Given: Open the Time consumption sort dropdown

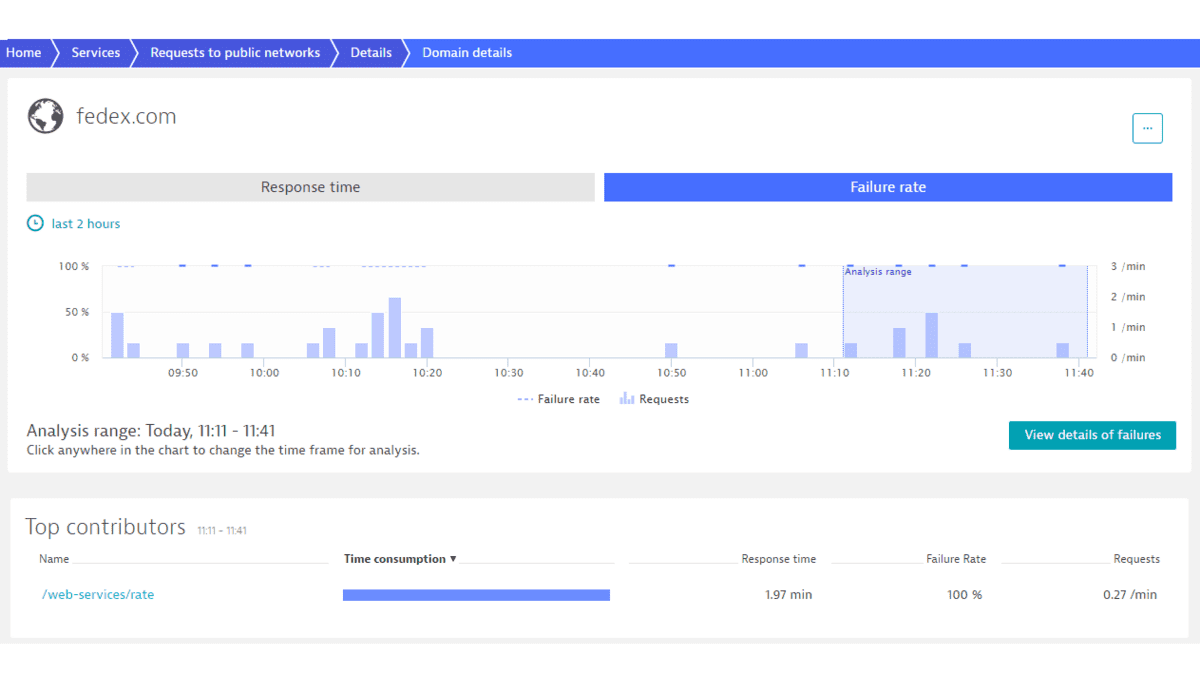Looking at the screenshot, I should click(453, 559).
